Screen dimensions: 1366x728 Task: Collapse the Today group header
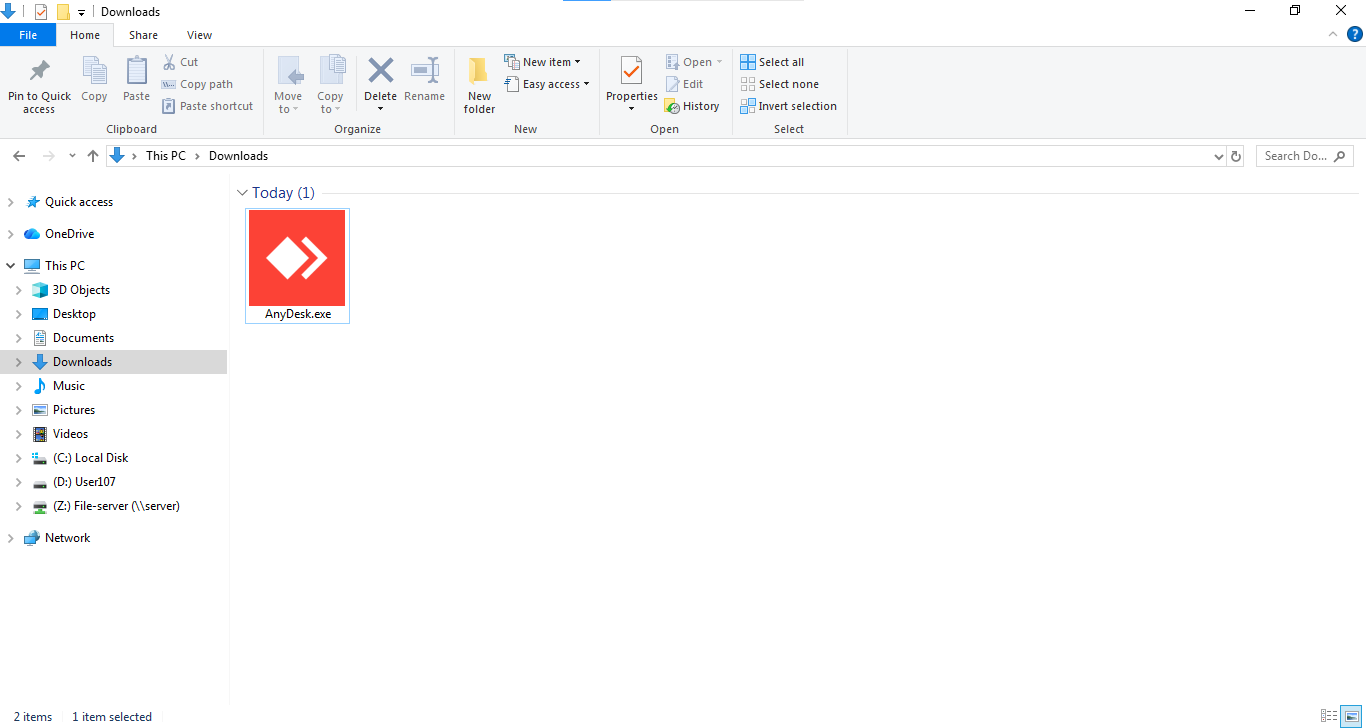coord(242,193)
